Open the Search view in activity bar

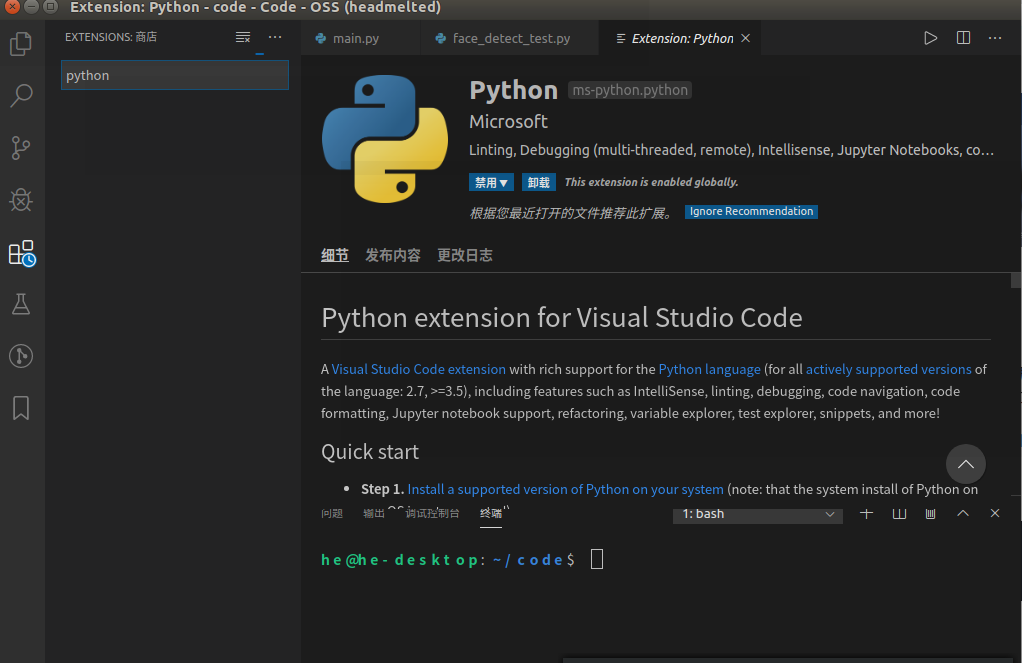pyautogui.click(x=20, y=96)
